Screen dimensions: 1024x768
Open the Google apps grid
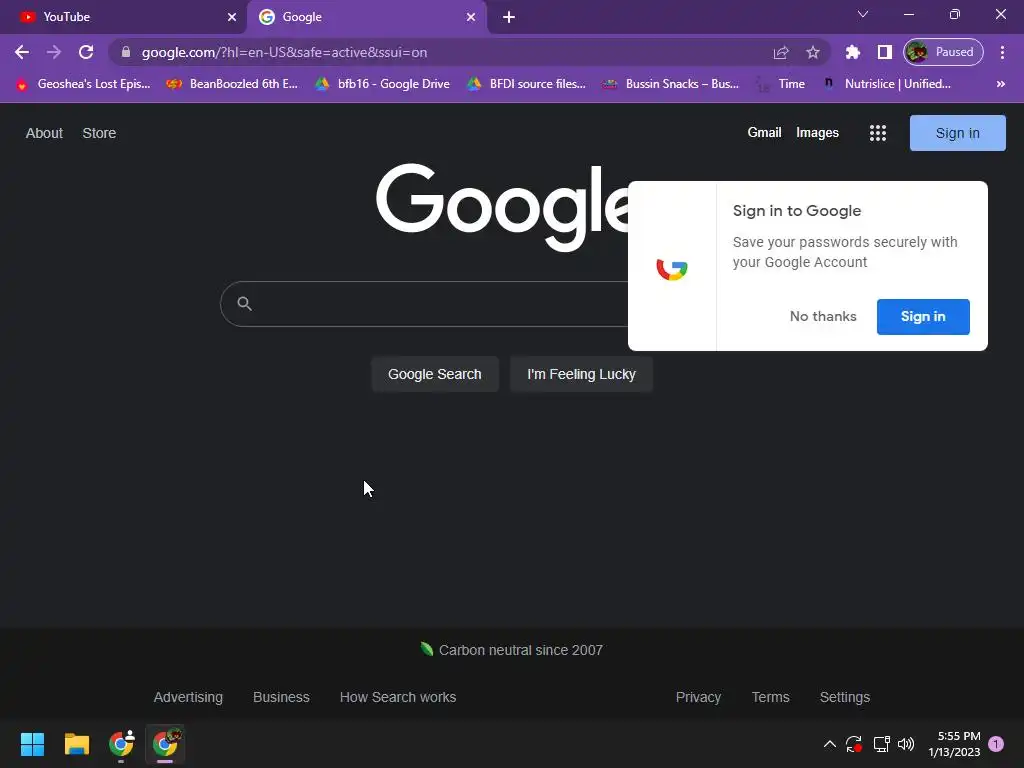click(878, 133)
